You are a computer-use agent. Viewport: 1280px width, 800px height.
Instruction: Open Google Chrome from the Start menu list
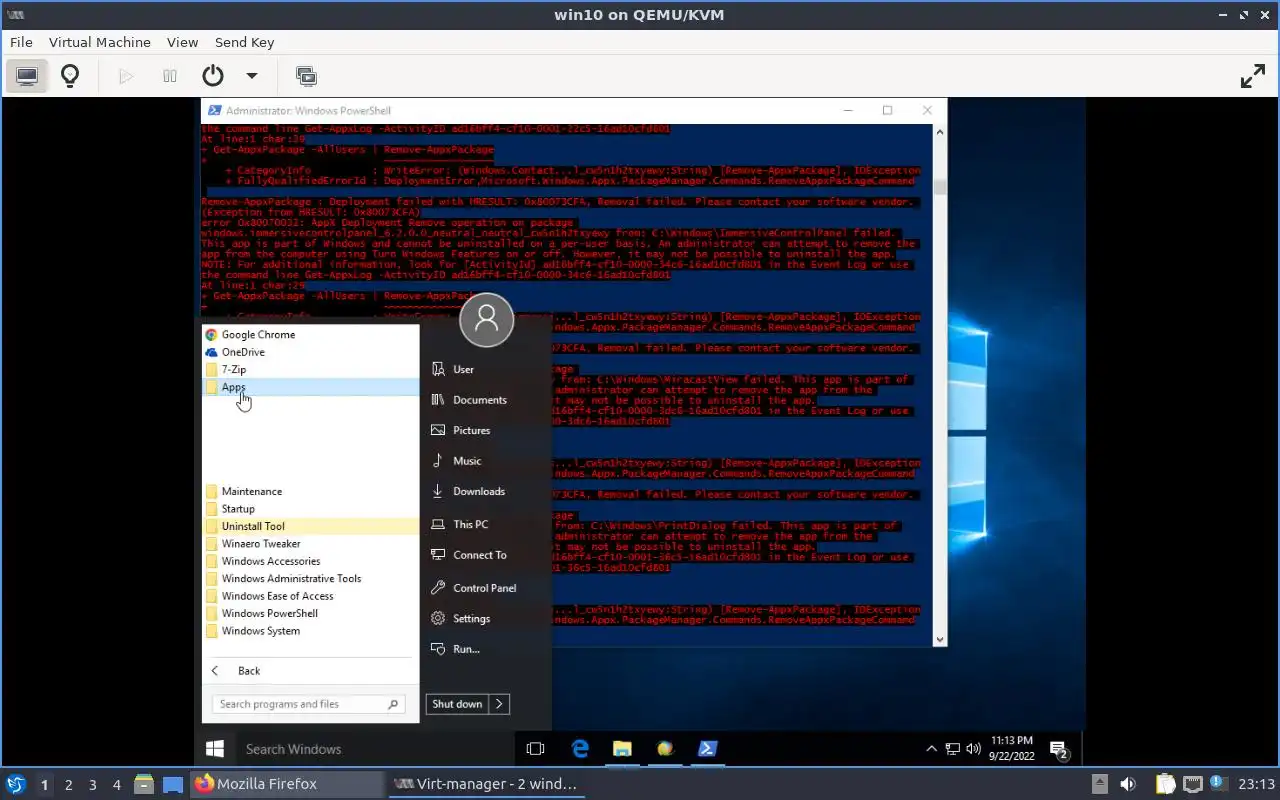pos(311,335)
